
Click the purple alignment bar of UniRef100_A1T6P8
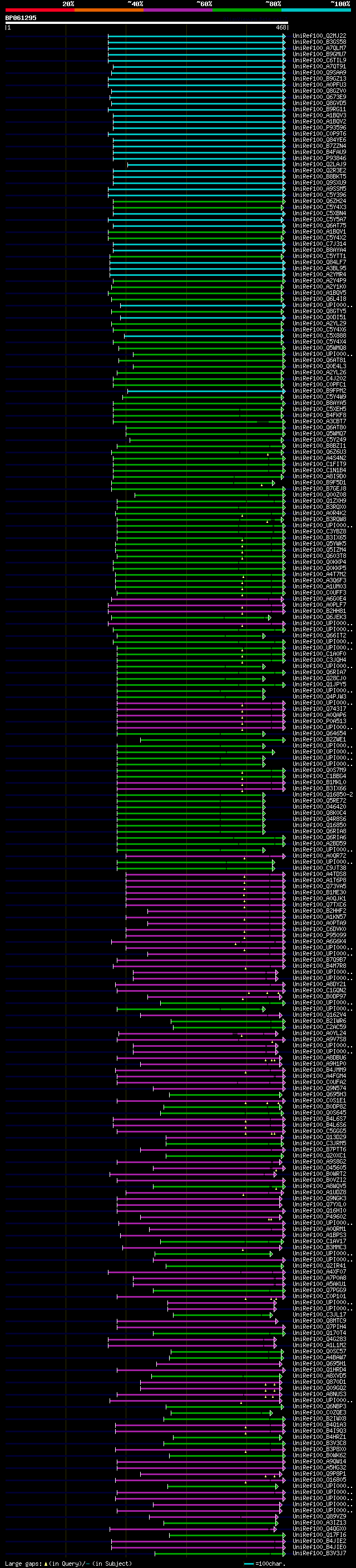pyautogui.click(x=206, y=880)
